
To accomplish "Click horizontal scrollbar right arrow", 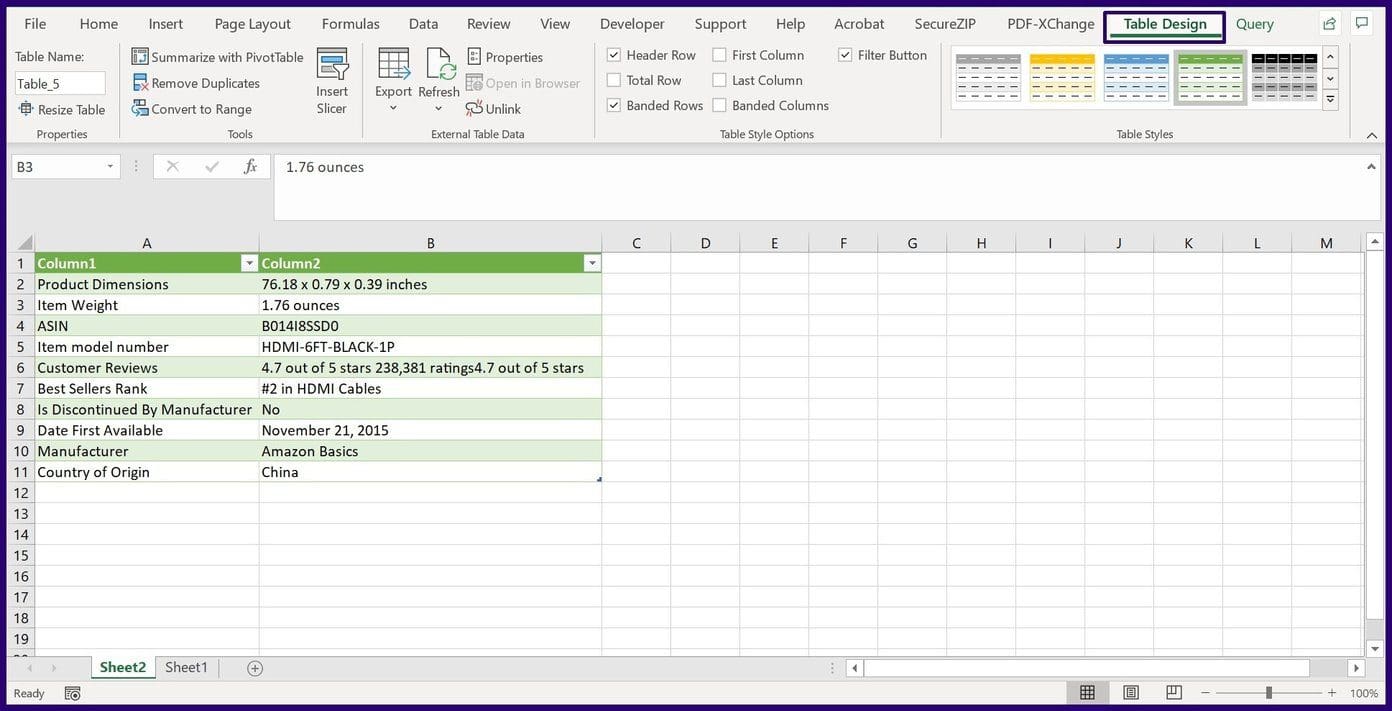I will point(1356,668).
